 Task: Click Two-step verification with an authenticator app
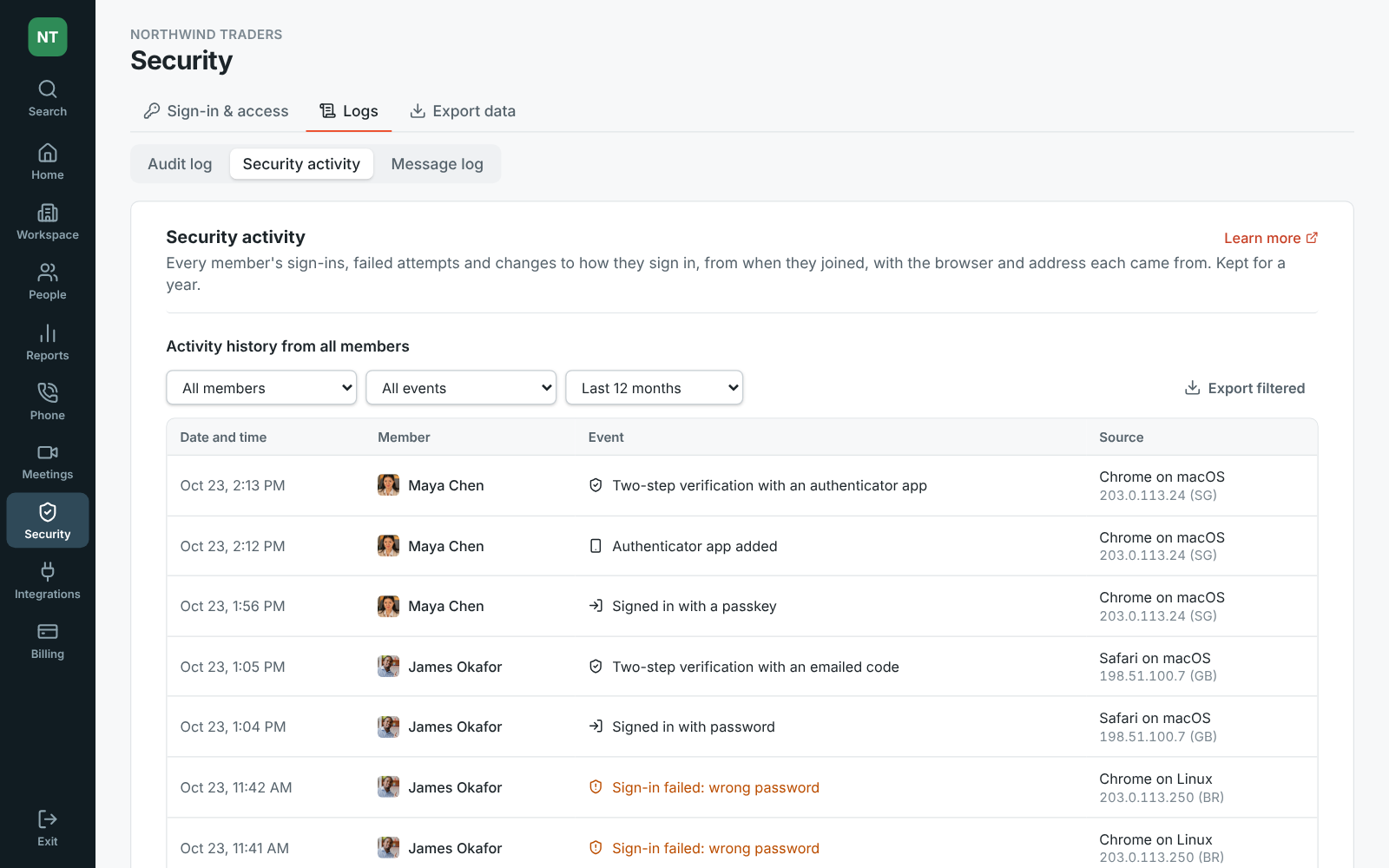tap(769, 485)
